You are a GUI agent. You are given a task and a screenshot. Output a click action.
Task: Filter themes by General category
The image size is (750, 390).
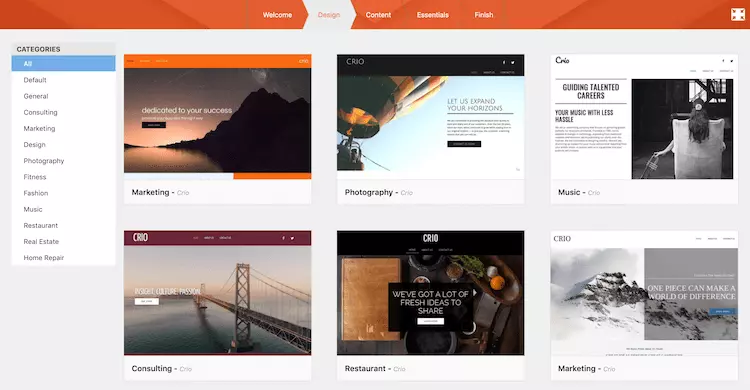64,96
